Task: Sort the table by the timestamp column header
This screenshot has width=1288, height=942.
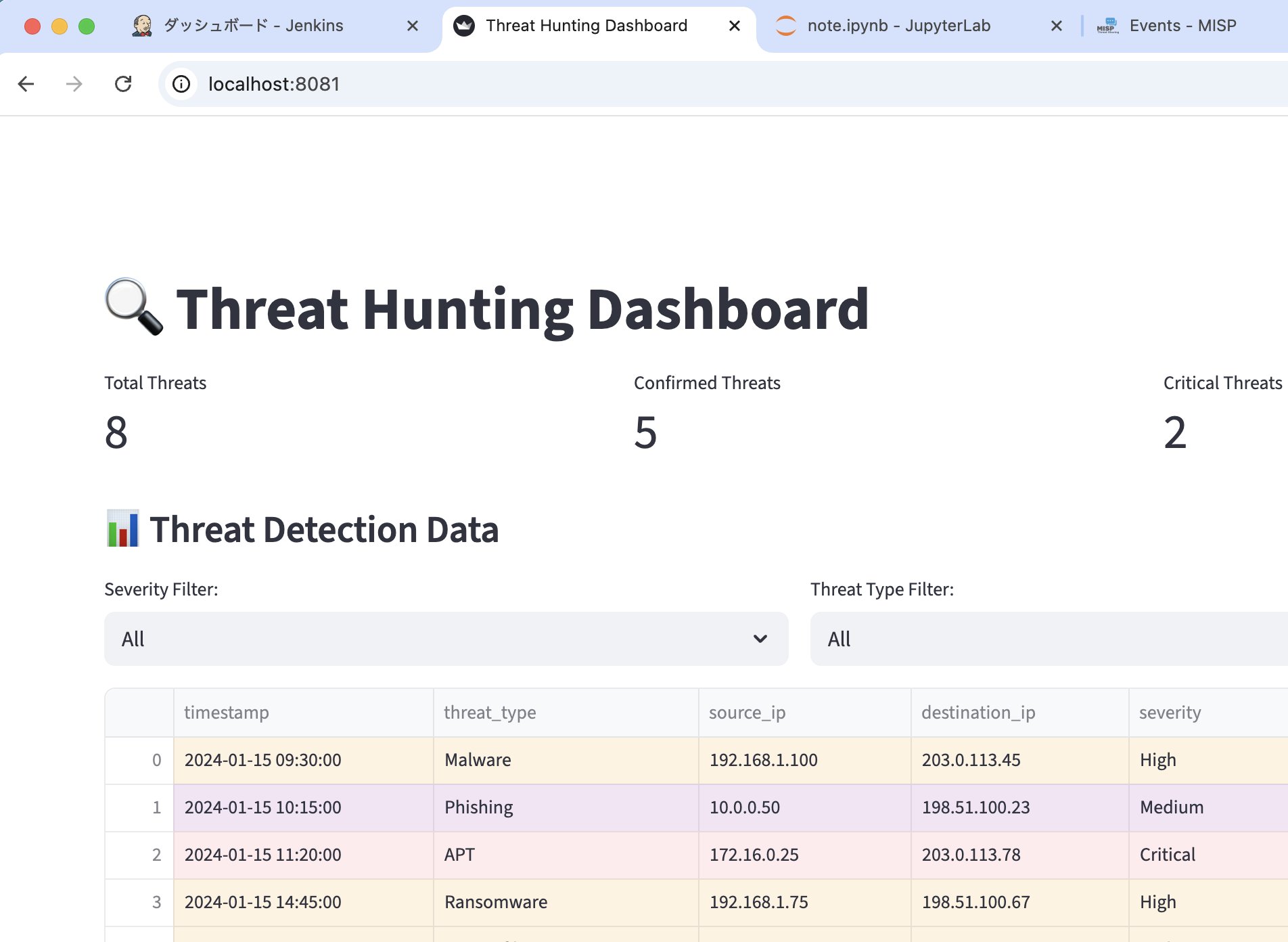Action: [227, 712]
